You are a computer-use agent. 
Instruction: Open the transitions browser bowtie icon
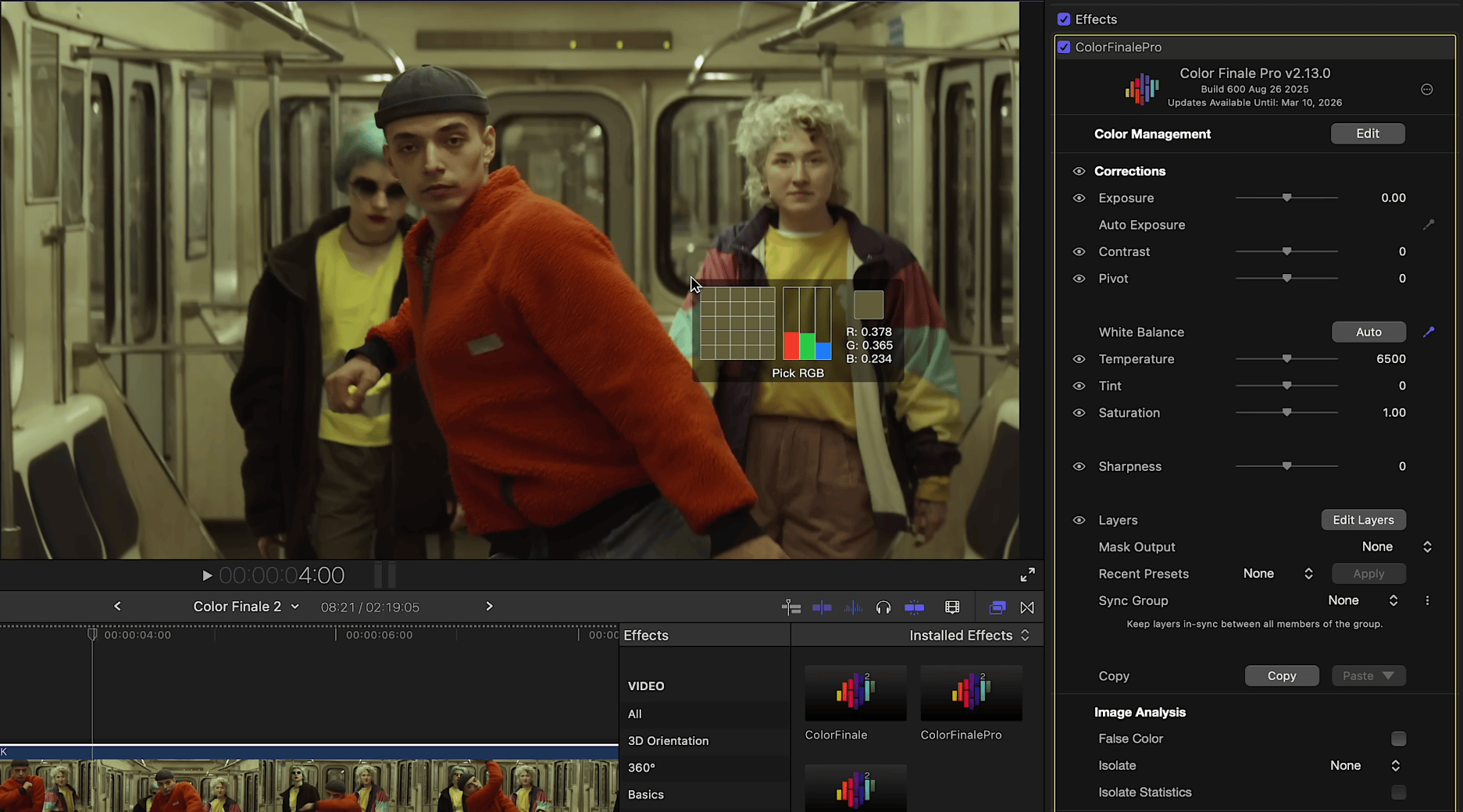point(1027,607)
